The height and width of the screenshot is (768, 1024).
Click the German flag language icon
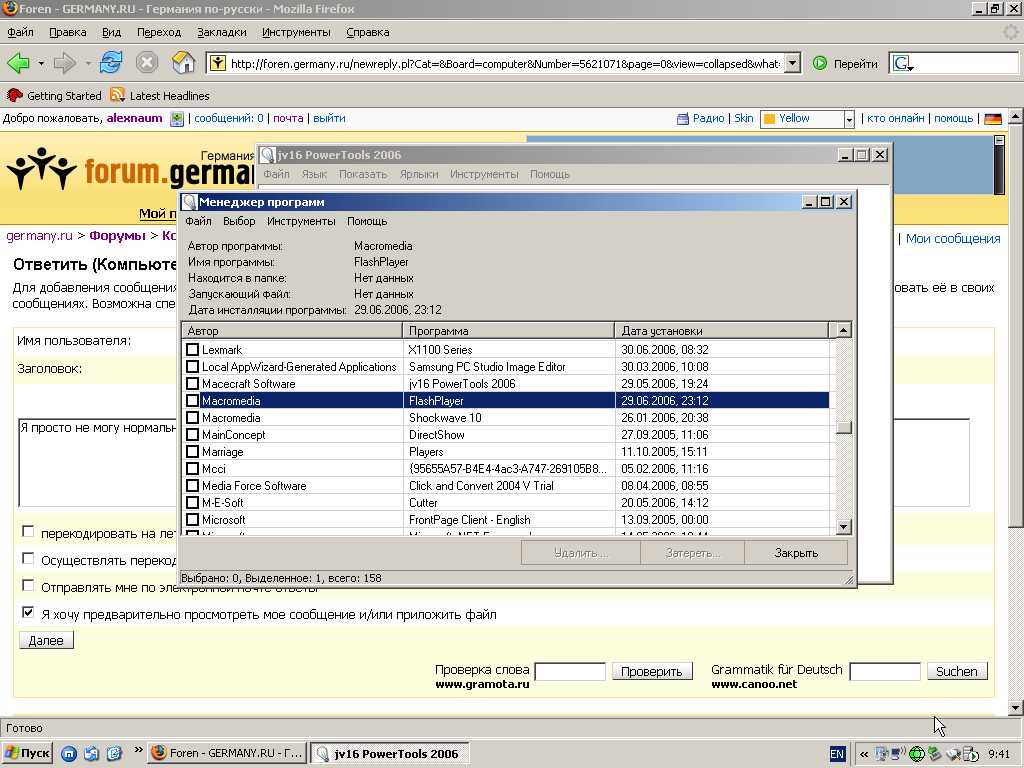pos(993,119)
